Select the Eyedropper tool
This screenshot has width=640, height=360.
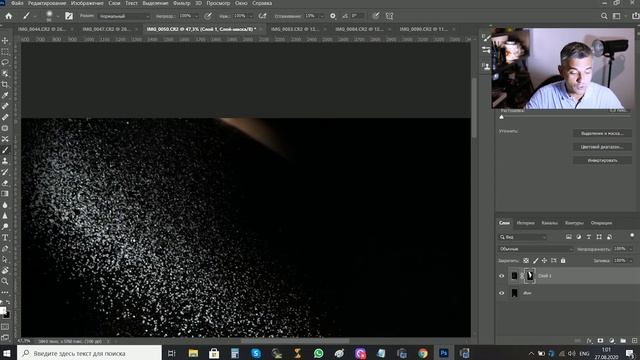pos(5,96)
